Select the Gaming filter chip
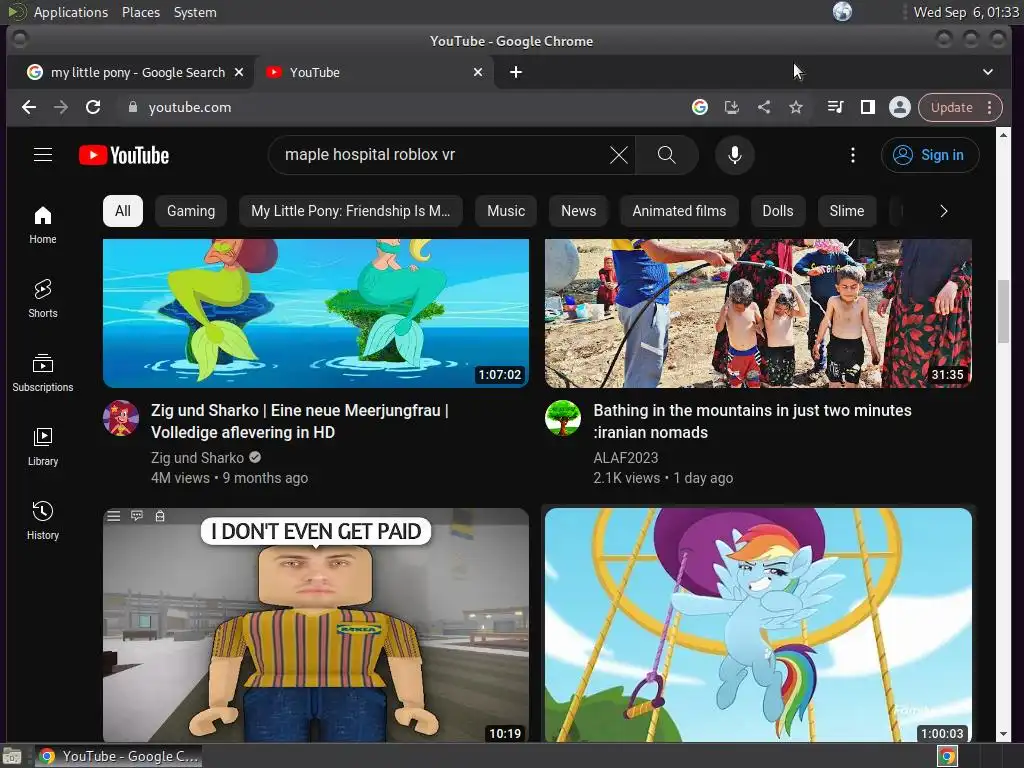1024x768 pixels. 191,211
